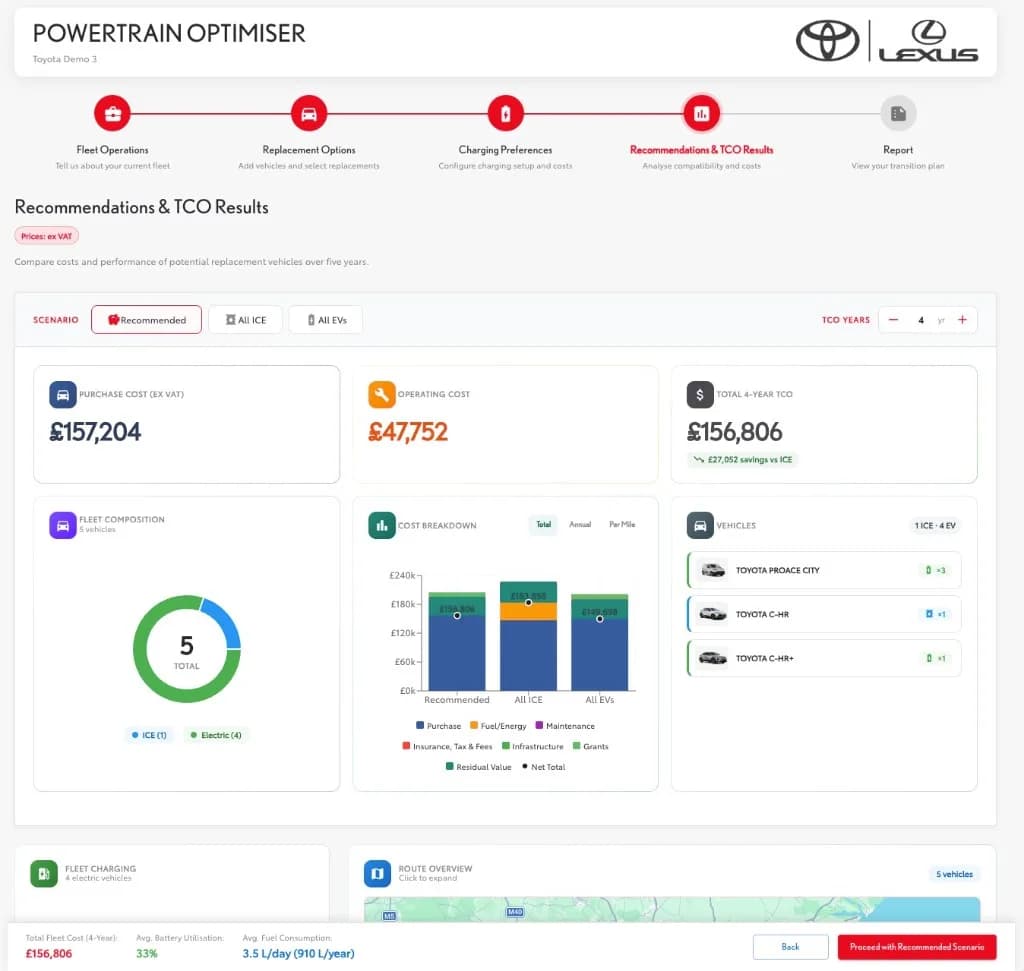Click the Proace City x3 count badge
Screen dimensions: 1024x971
coord(936,570)
